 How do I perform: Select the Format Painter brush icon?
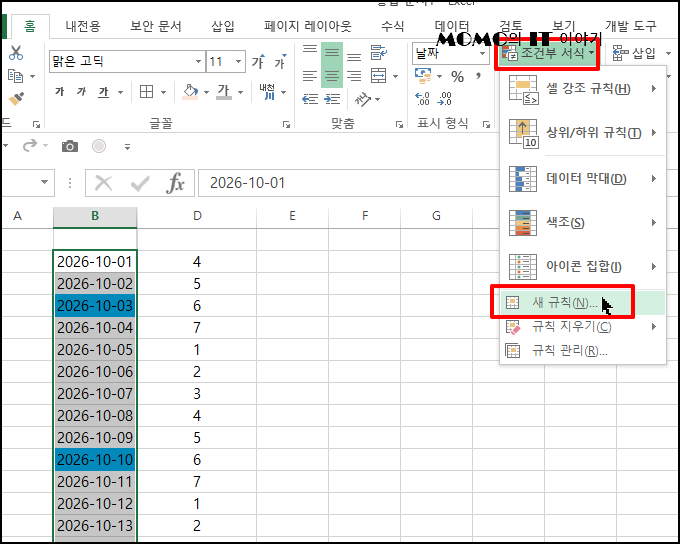click(x=16, y=99)
